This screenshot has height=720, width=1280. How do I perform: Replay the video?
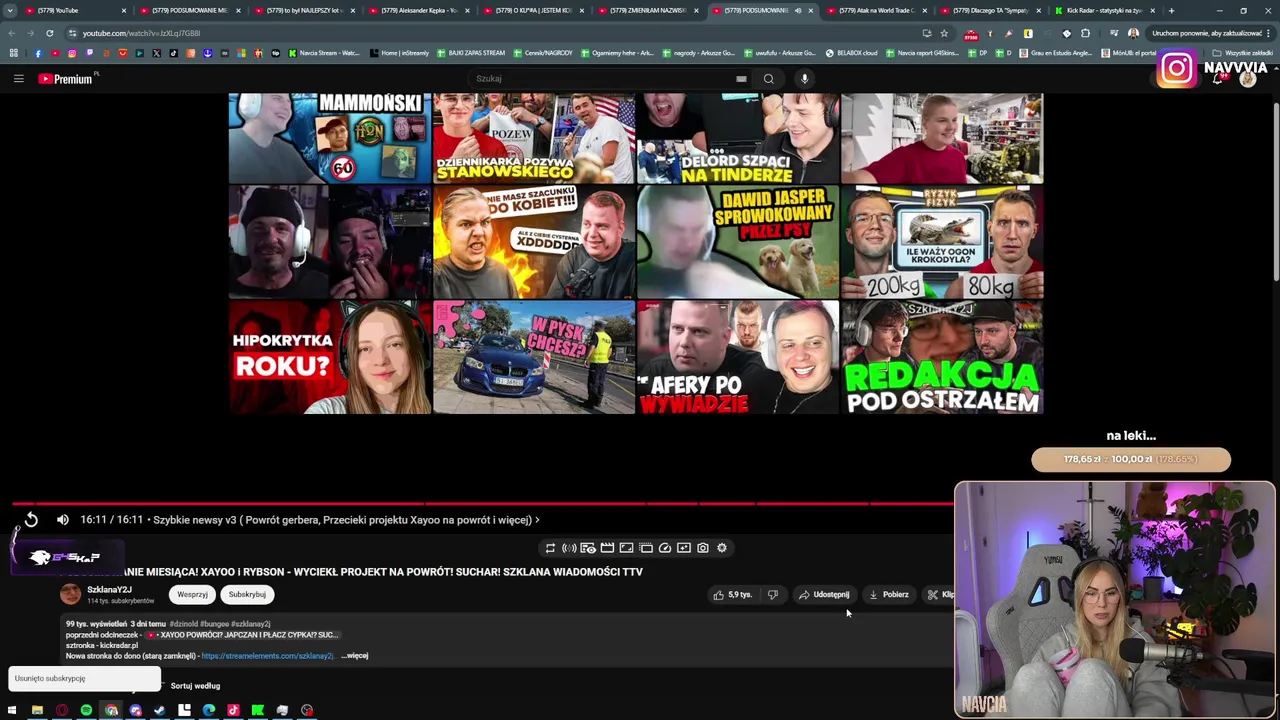[31, 520]
